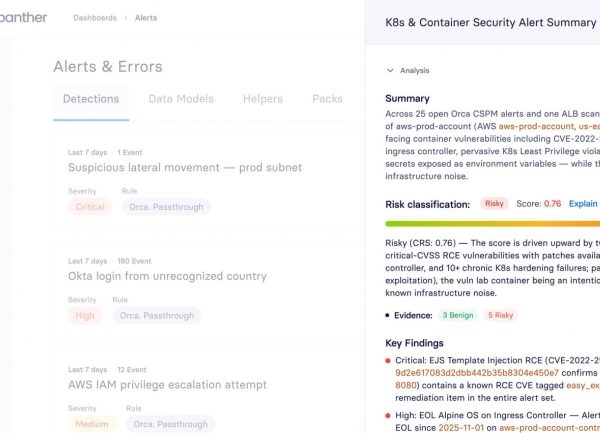This screenshot has height=433, width=600.
Task: Switch to the Detections tab
Action: tap(91, 99)
